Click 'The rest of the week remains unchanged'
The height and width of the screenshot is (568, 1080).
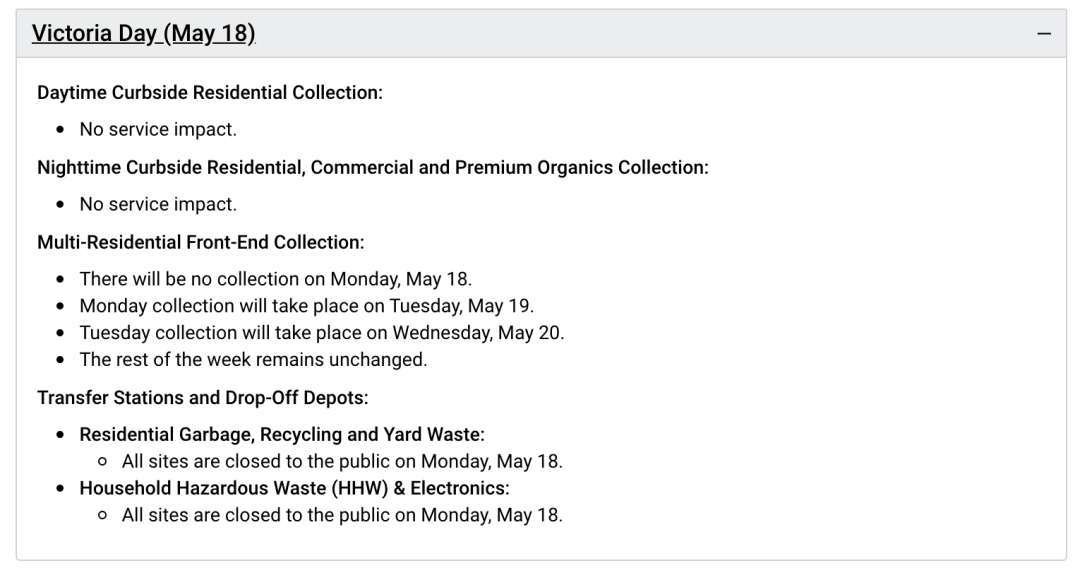(x=253, y=359)
